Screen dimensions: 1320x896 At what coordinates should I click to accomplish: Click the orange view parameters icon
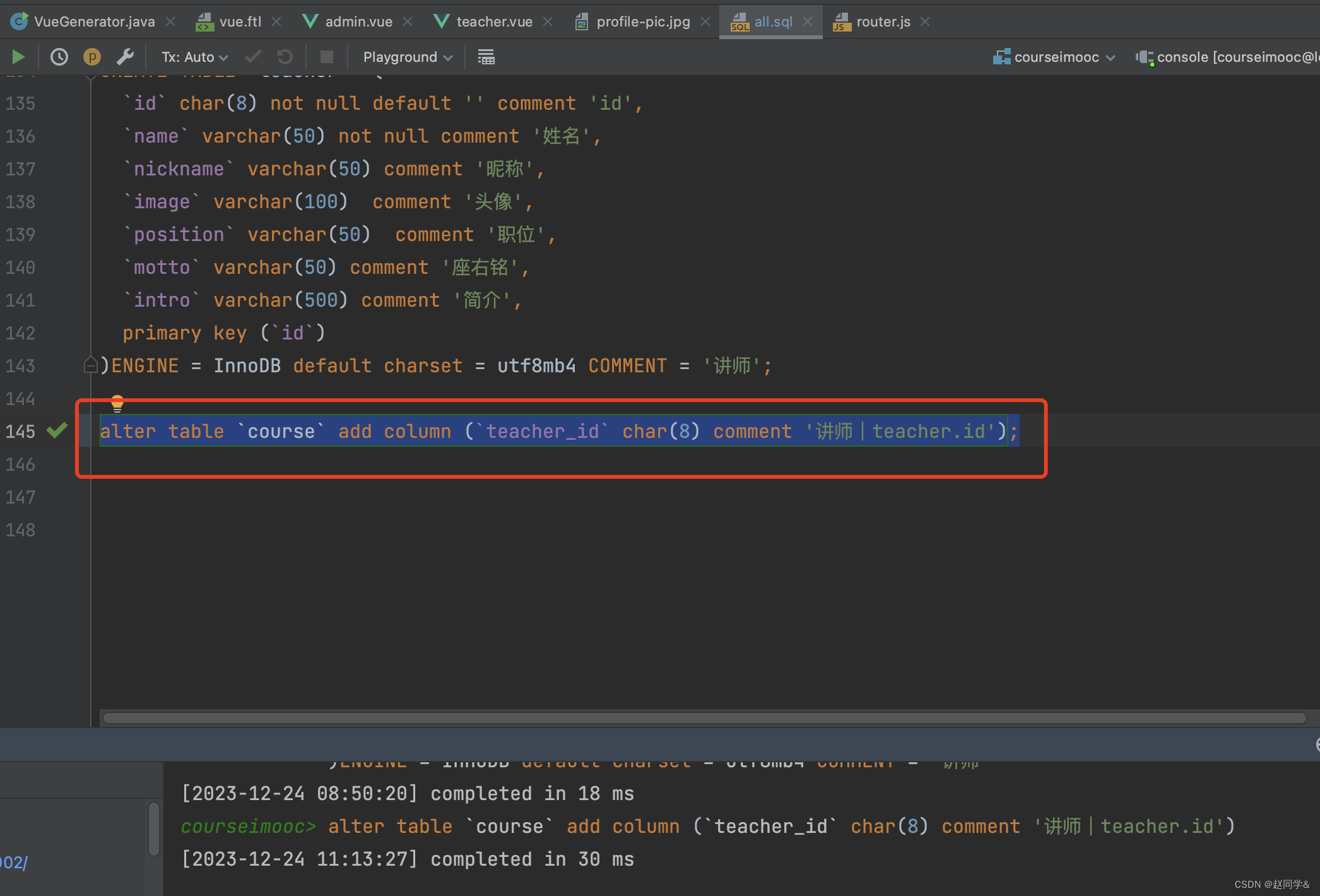point(92,57)
